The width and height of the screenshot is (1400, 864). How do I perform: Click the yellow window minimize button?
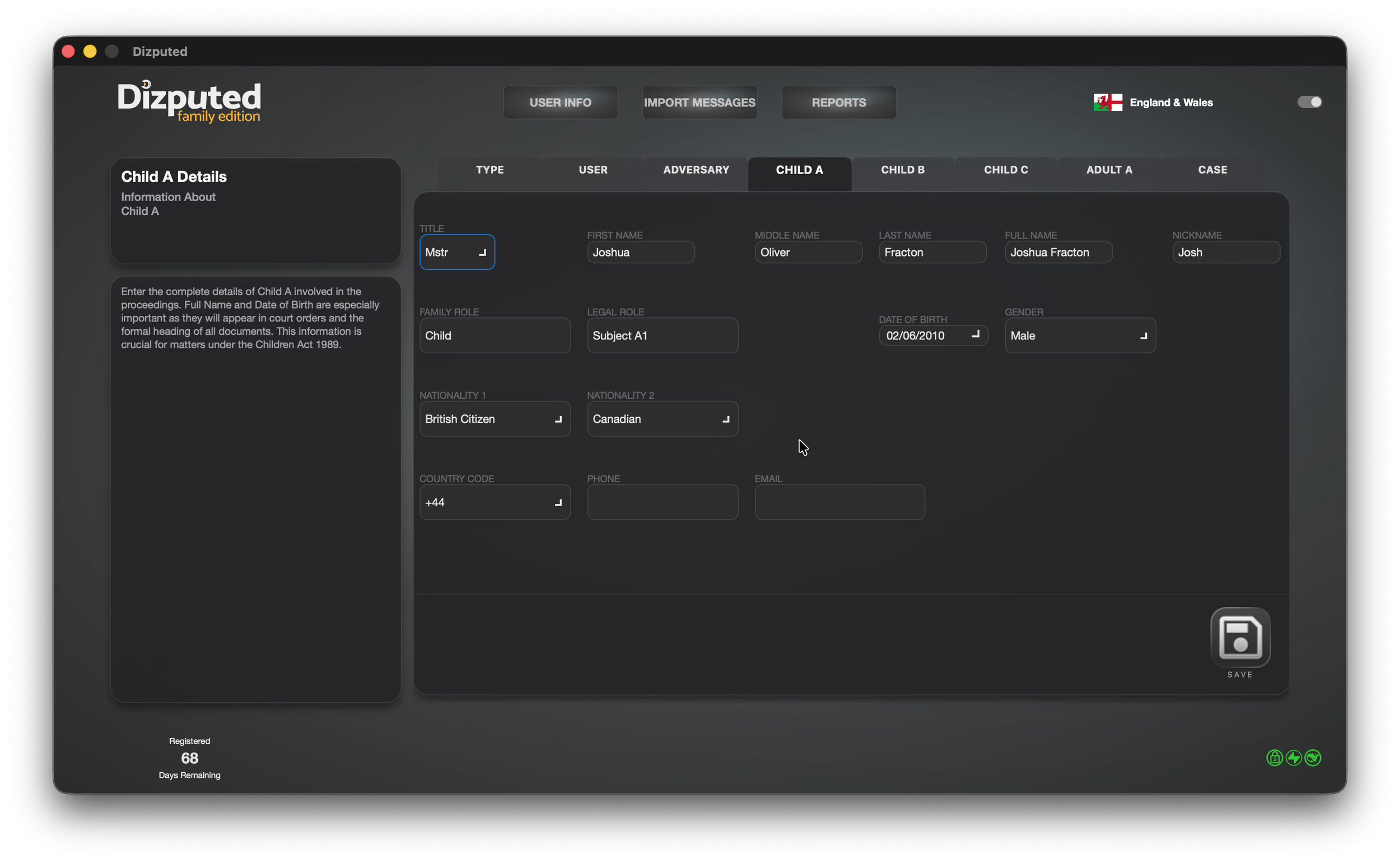click(90, 52)
